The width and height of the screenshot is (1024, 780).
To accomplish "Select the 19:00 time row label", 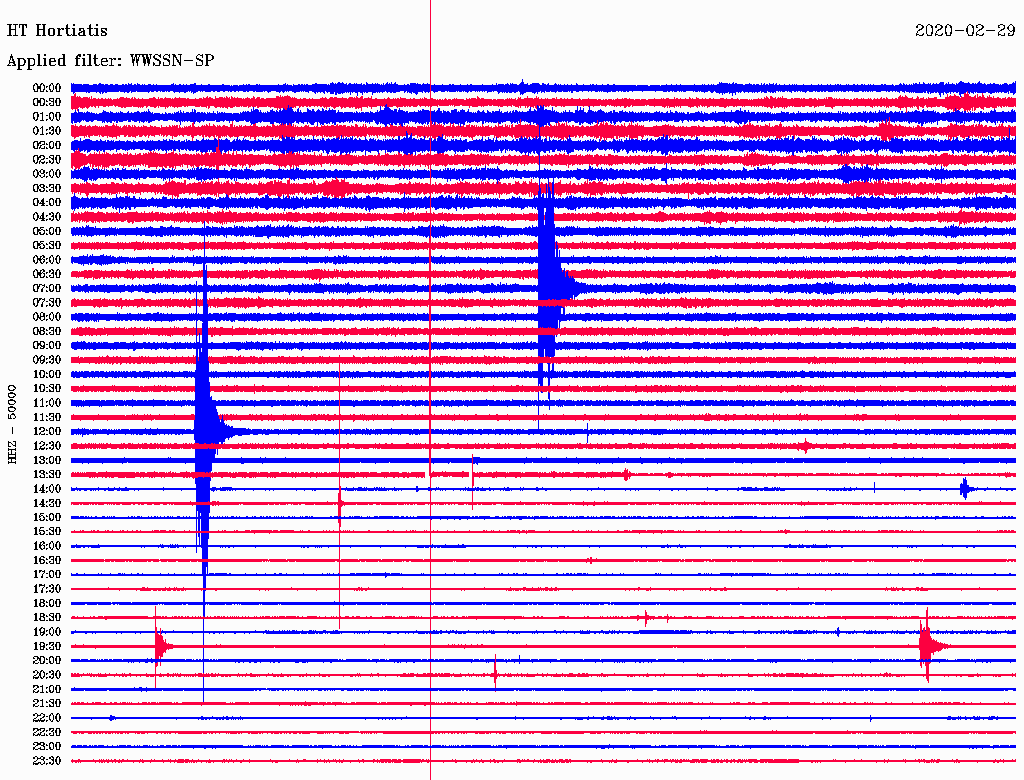I will 47,632.
